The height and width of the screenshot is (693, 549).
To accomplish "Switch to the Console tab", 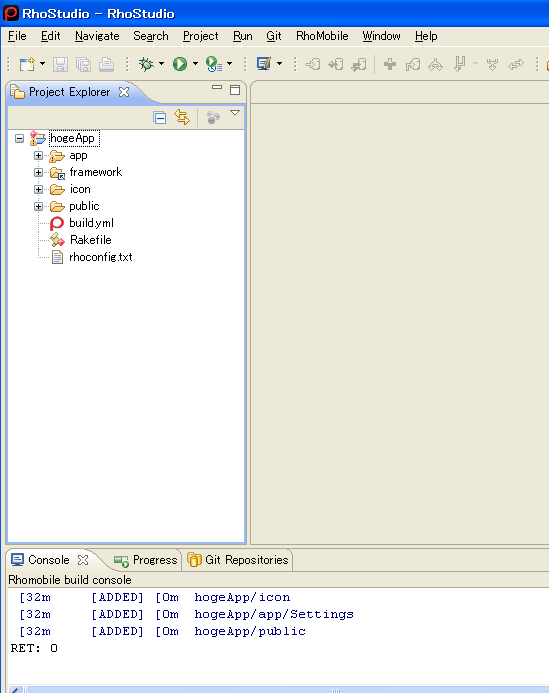I will coord(48,560).
